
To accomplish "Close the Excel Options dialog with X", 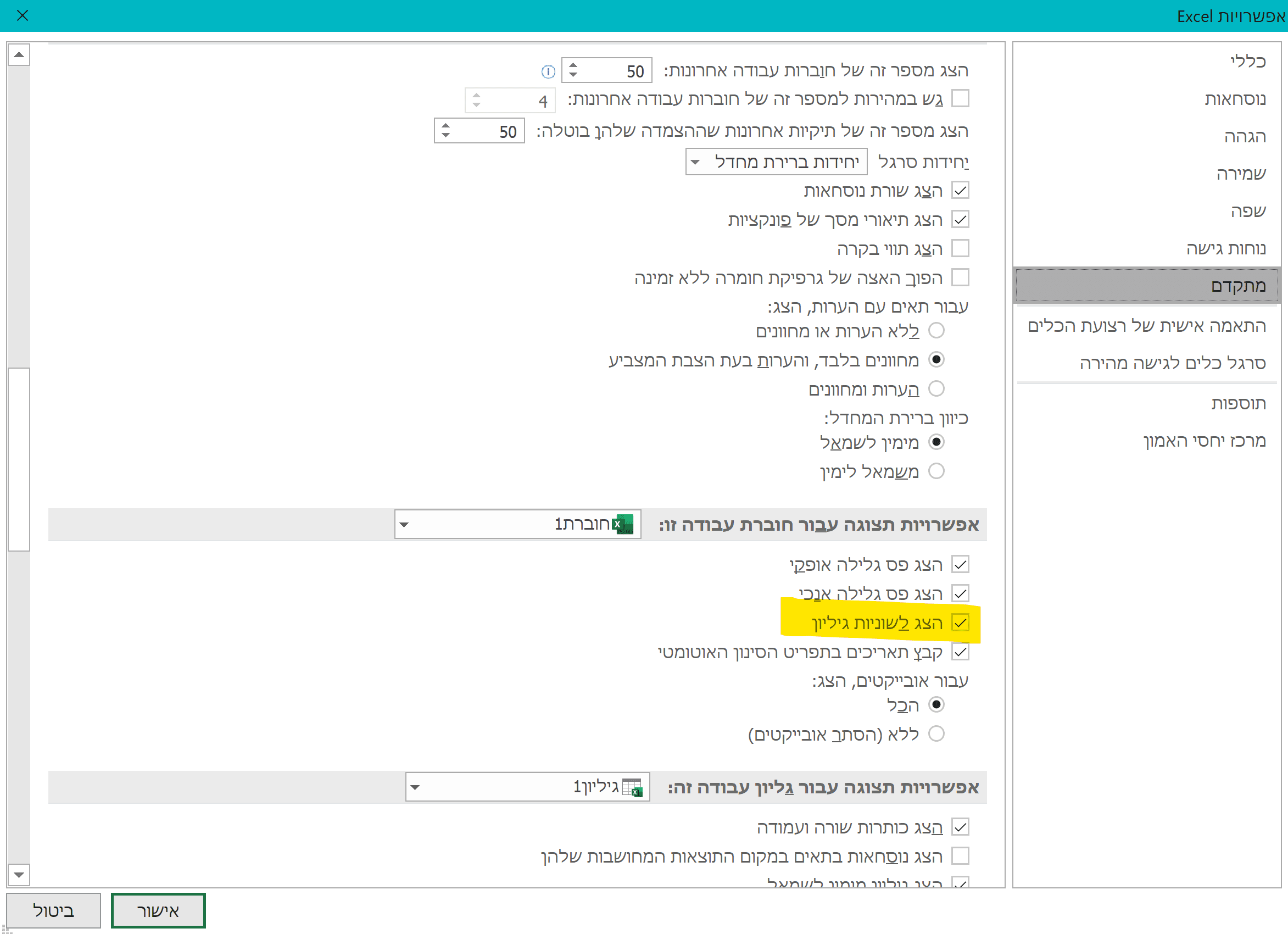I will (23, 15).
